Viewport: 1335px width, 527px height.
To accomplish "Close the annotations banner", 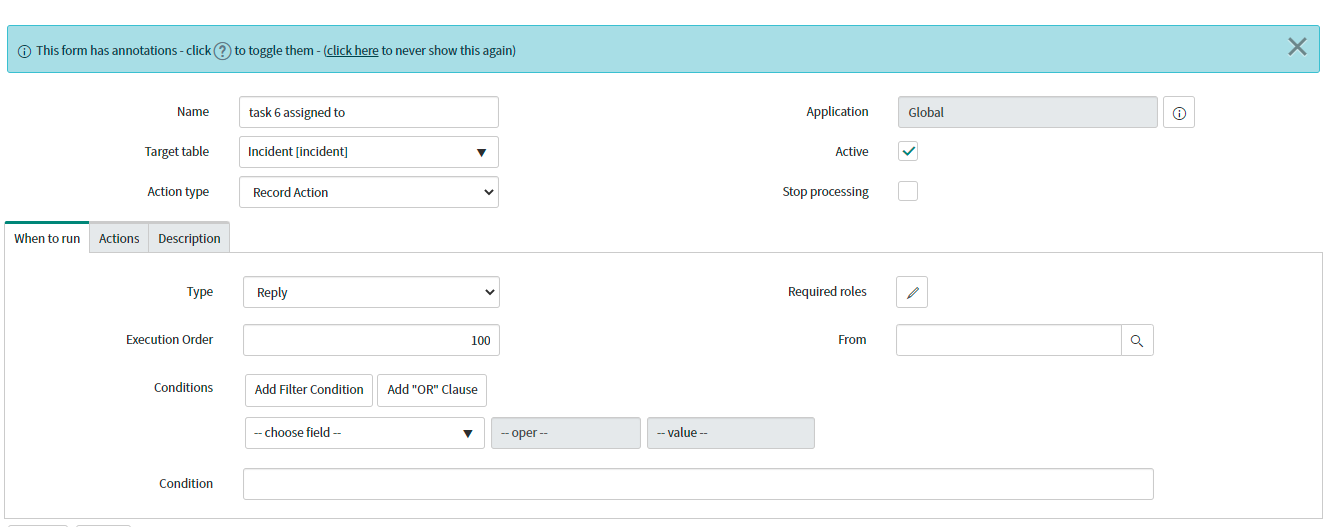I will coord(1297,47).
